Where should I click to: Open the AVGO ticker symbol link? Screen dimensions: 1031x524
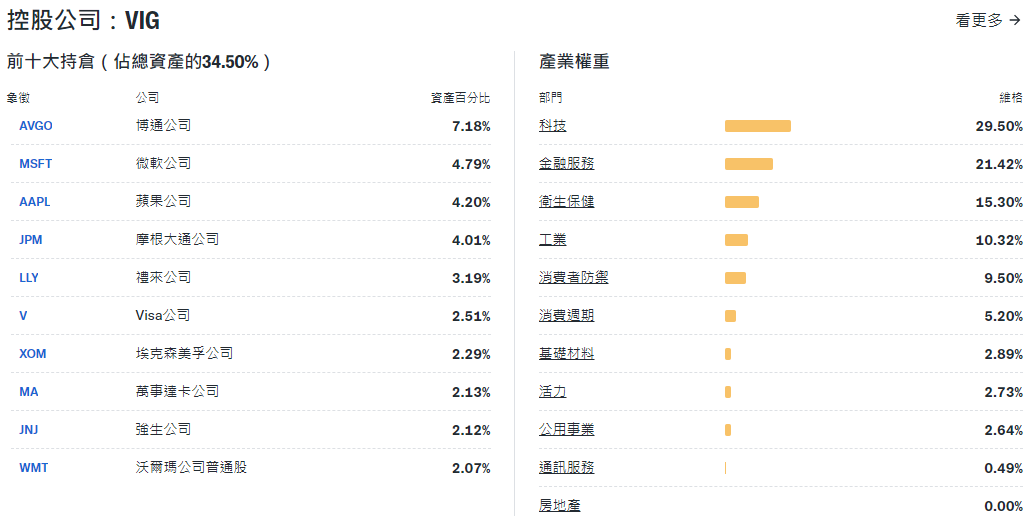36,126
